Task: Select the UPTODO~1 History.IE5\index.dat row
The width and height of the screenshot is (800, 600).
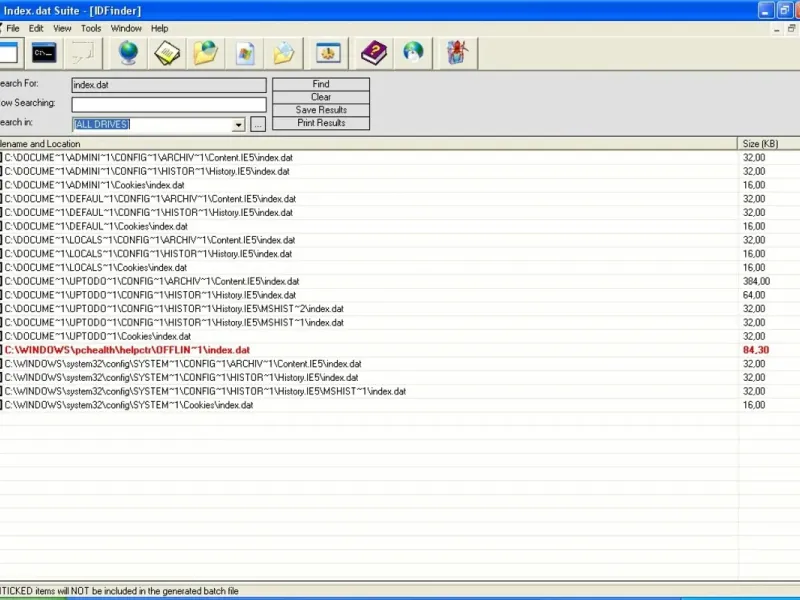Action: pyautogui.click(x=400, y=295)
